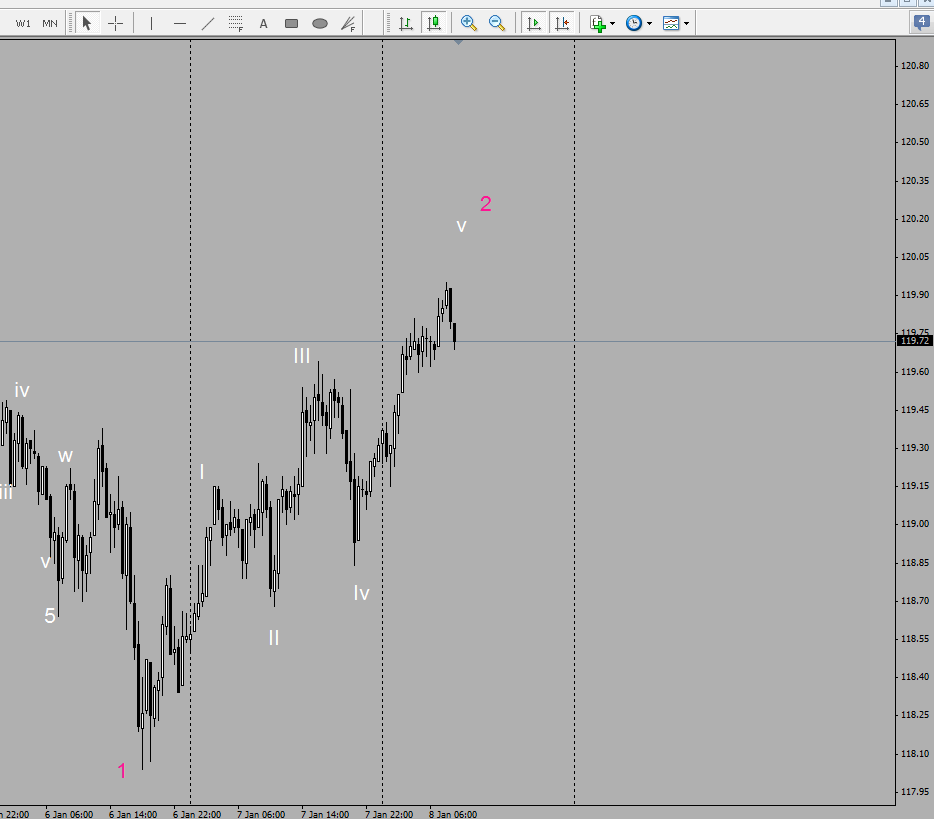Select the Fibonacci retracement tool
The image size is (934, 819).
pyautogui.click(x=236, y=23)
